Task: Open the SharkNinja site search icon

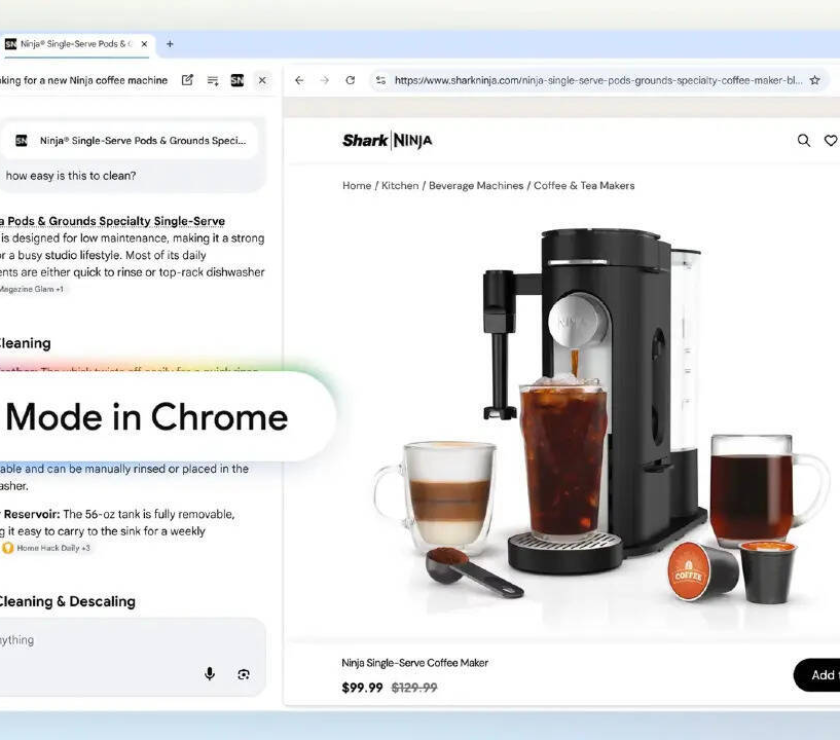Action: [x=803, y=141]
